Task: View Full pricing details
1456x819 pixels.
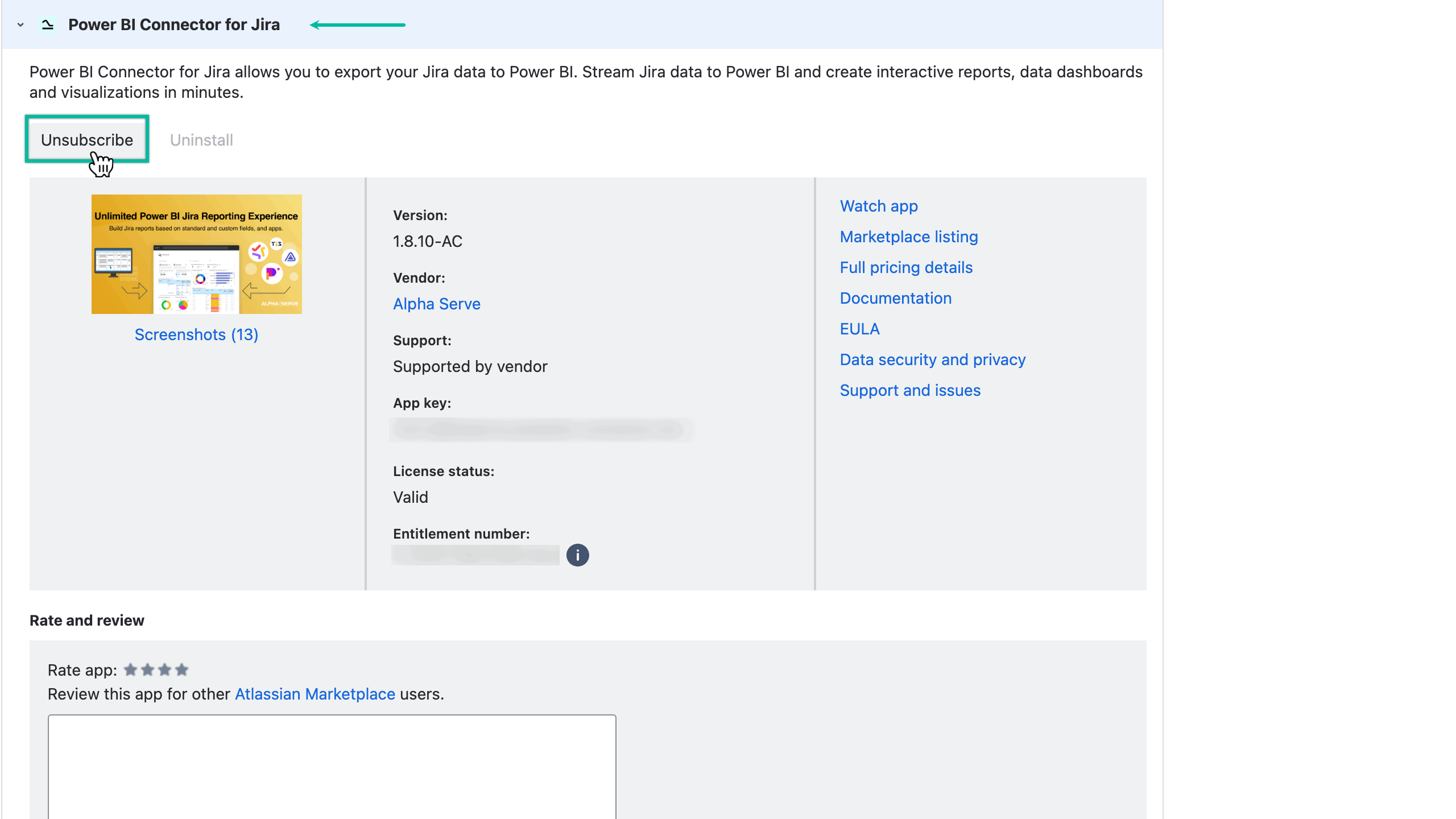Action: (906, 267)
